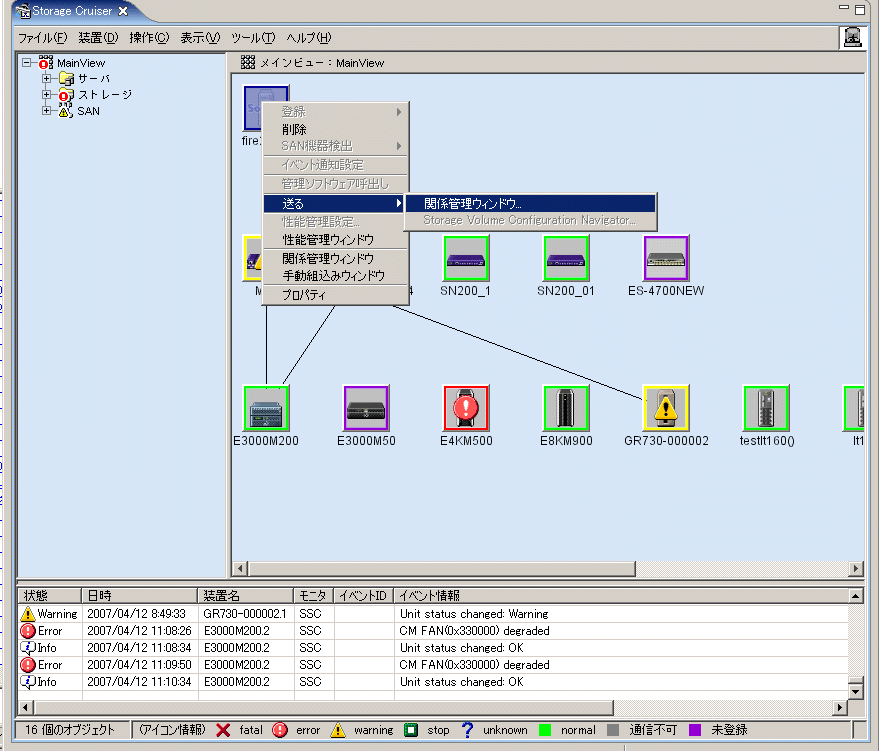Expand the SAN tree node
Image resolution: width=879 pixels, height=751 pixels.
click(47, 111)
